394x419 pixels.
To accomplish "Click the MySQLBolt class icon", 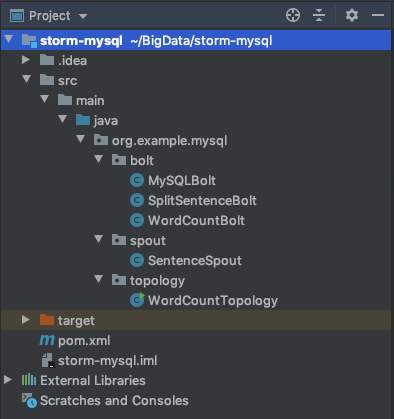I will [137, 180].
